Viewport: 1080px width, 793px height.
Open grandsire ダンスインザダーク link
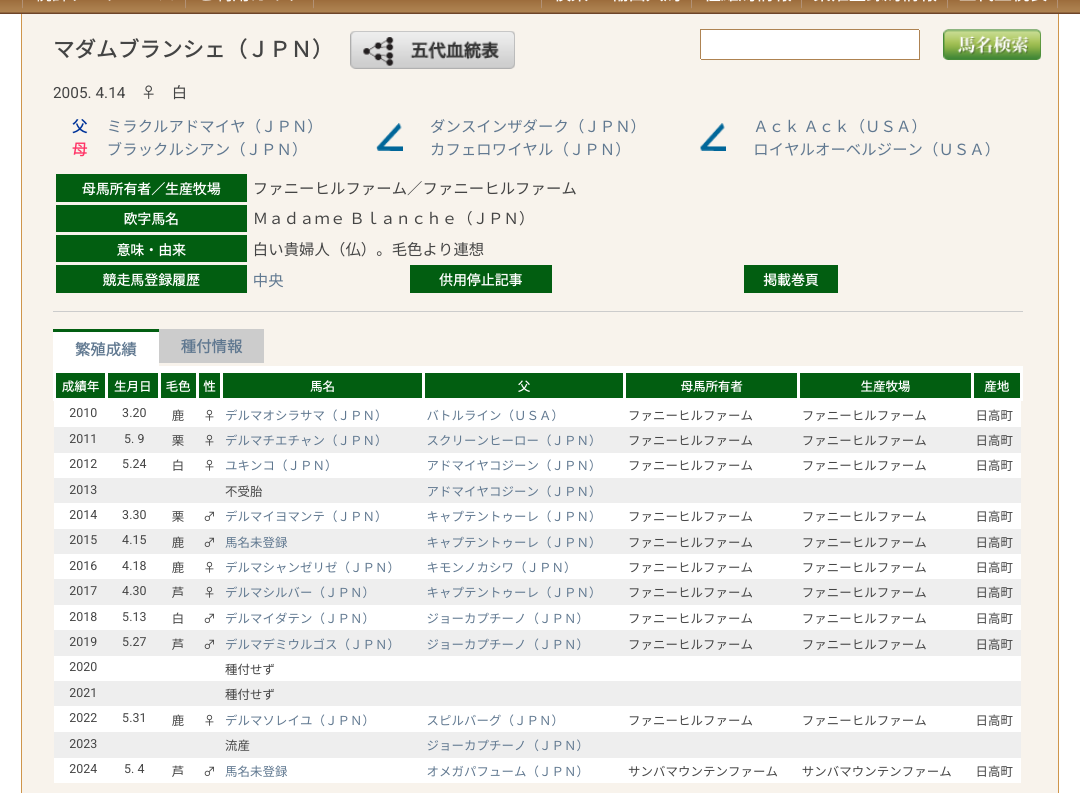[534, 126]
